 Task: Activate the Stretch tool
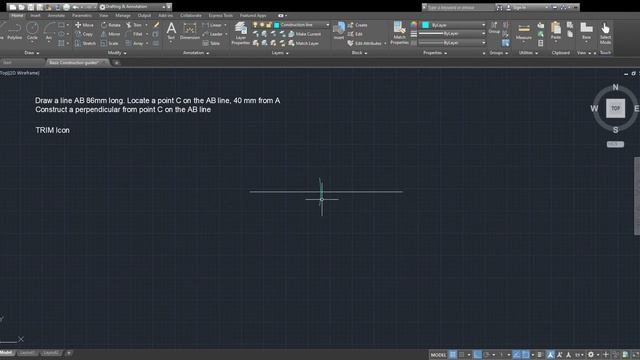(85, 43)
